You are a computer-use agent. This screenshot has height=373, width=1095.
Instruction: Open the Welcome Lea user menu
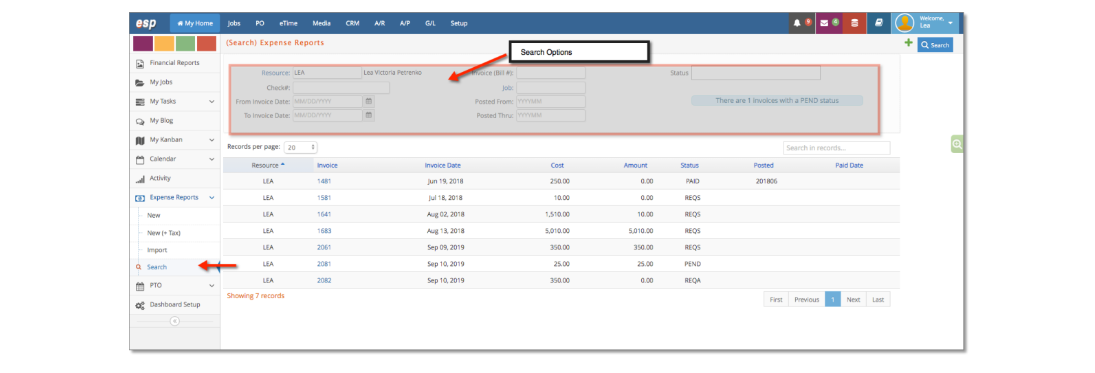pyautogui.click(x=926, y=23)
